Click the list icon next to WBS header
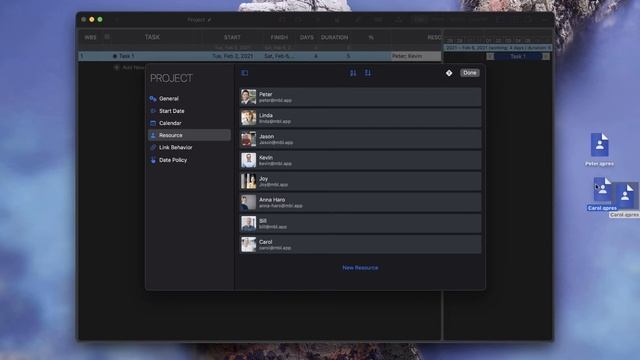Image resolution: width=640 pixels, height=360 pixels. [x=107, y=37]
